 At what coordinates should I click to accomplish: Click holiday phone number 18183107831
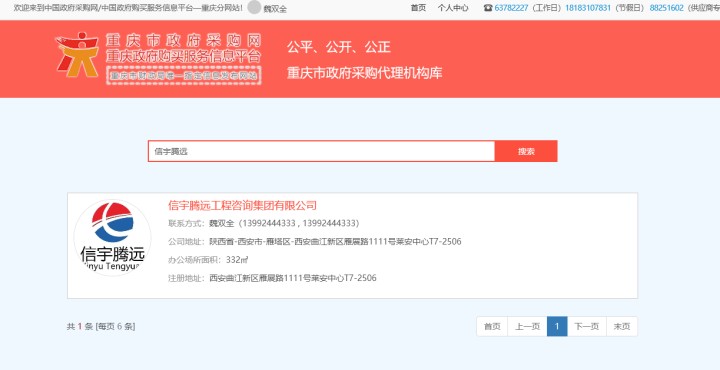click(588, 8)
